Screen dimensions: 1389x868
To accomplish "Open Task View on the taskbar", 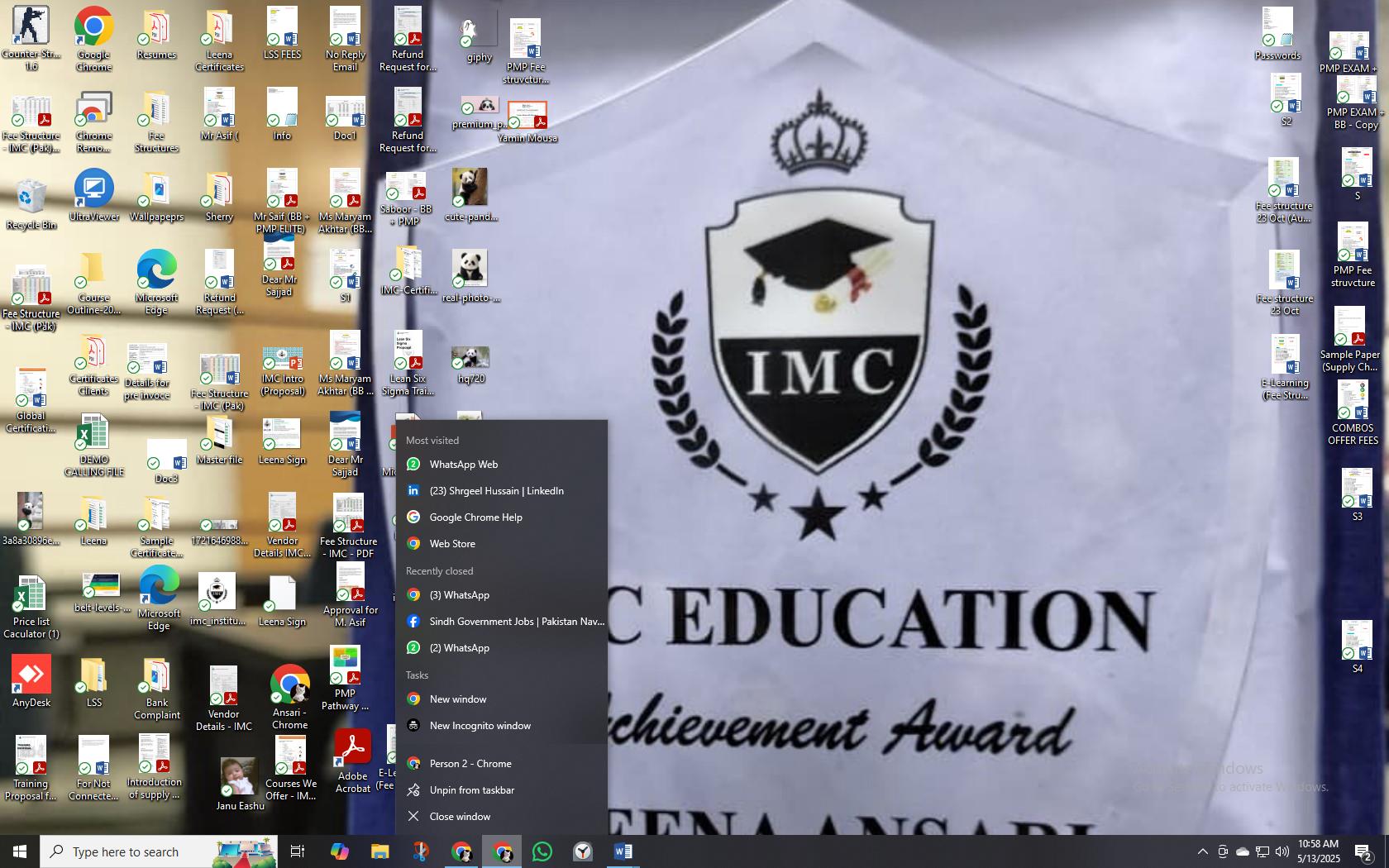I will 298,851.
